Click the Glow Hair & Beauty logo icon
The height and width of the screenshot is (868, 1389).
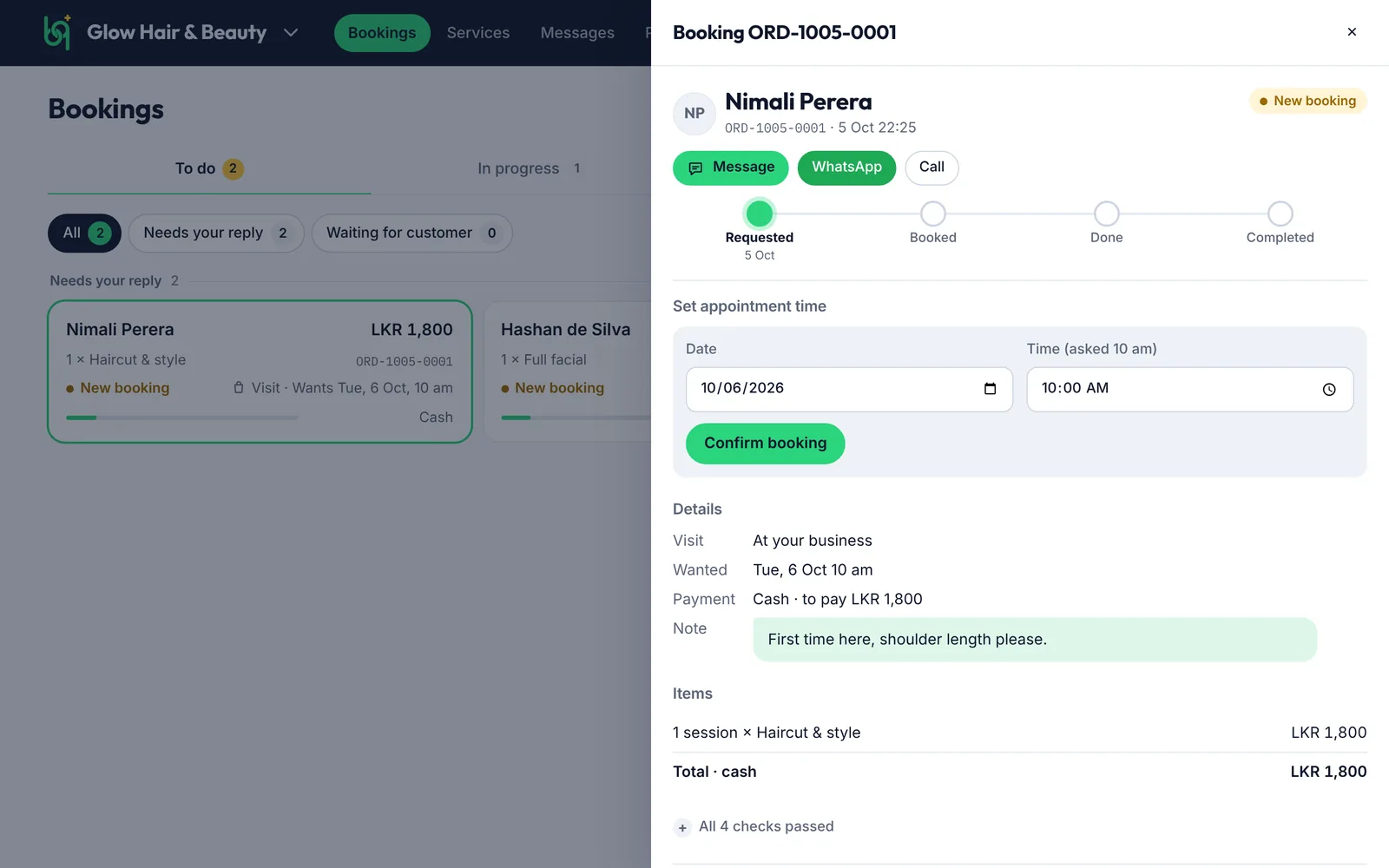[x=57, y=32]
